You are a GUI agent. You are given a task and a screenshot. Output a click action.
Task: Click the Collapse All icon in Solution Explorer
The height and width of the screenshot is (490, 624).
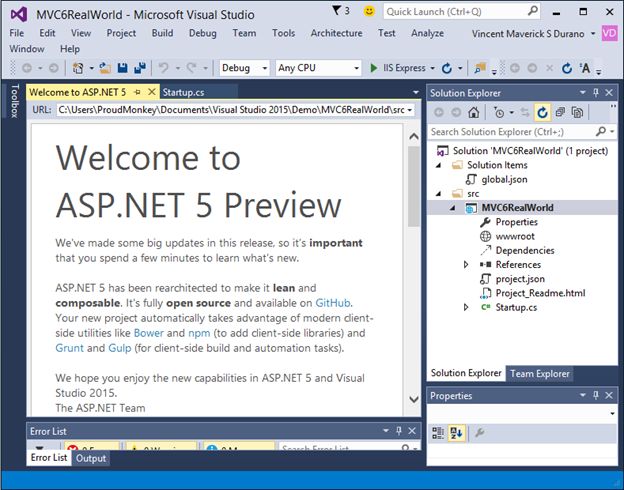tap(560, 113)
